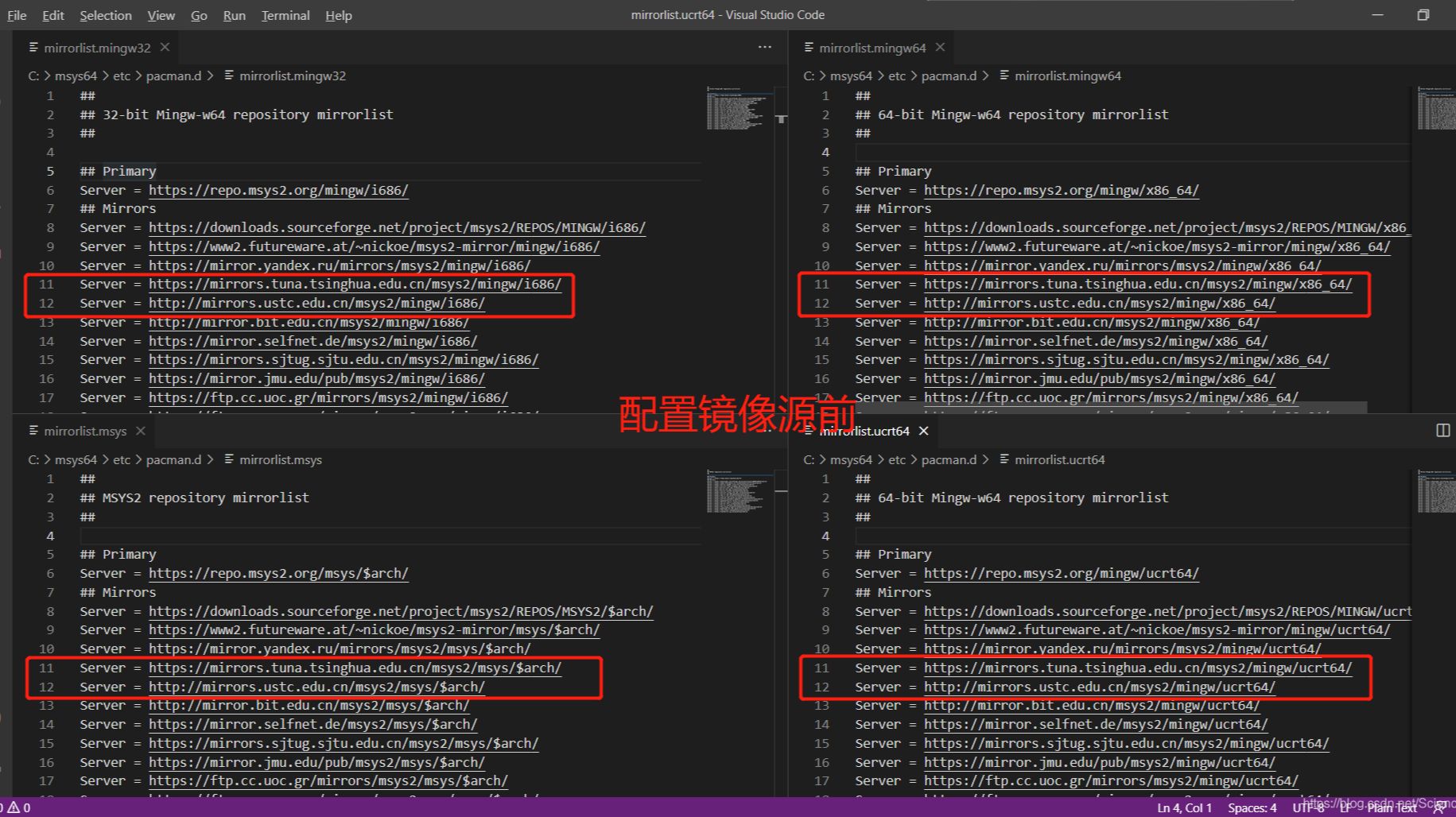Expand the pacman.d breadcrumb above mirrorlist.ucrt64
Viewport: 1456px width, 817px height.
[x=949, y=459]
